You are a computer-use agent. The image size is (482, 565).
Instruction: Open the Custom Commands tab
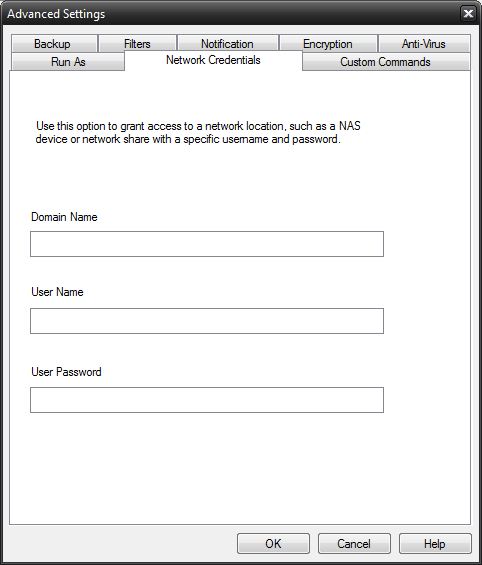(385, 62)
